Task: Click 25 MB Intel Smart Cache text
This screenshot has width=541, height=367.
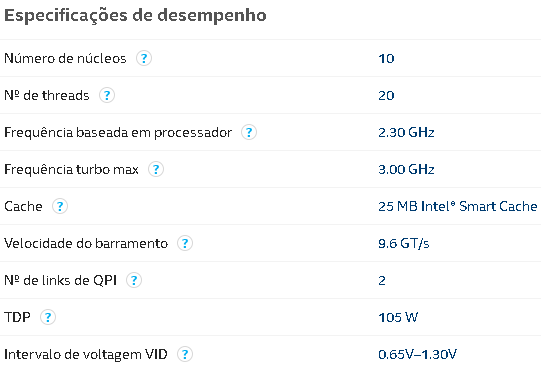Action: 458,206
